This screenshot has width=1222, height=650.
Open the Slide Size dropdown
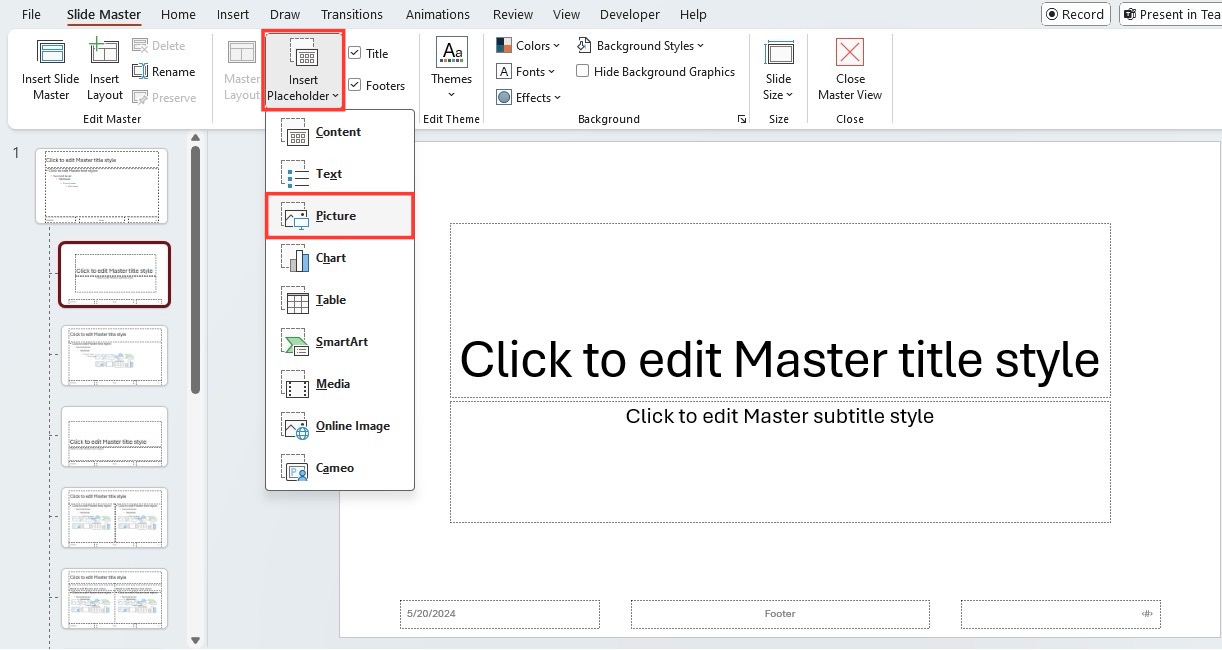(779, 68)
